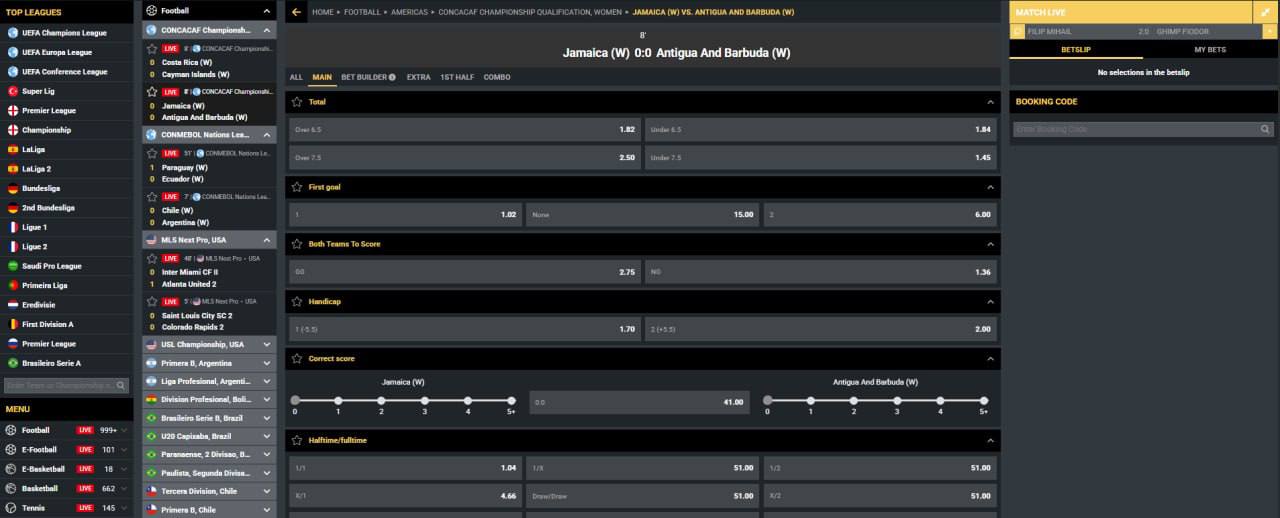Set Jamaica correct score slider to 3
Image resolution: width=1280 pixels, height=518 pixels.
pos(424,400)
